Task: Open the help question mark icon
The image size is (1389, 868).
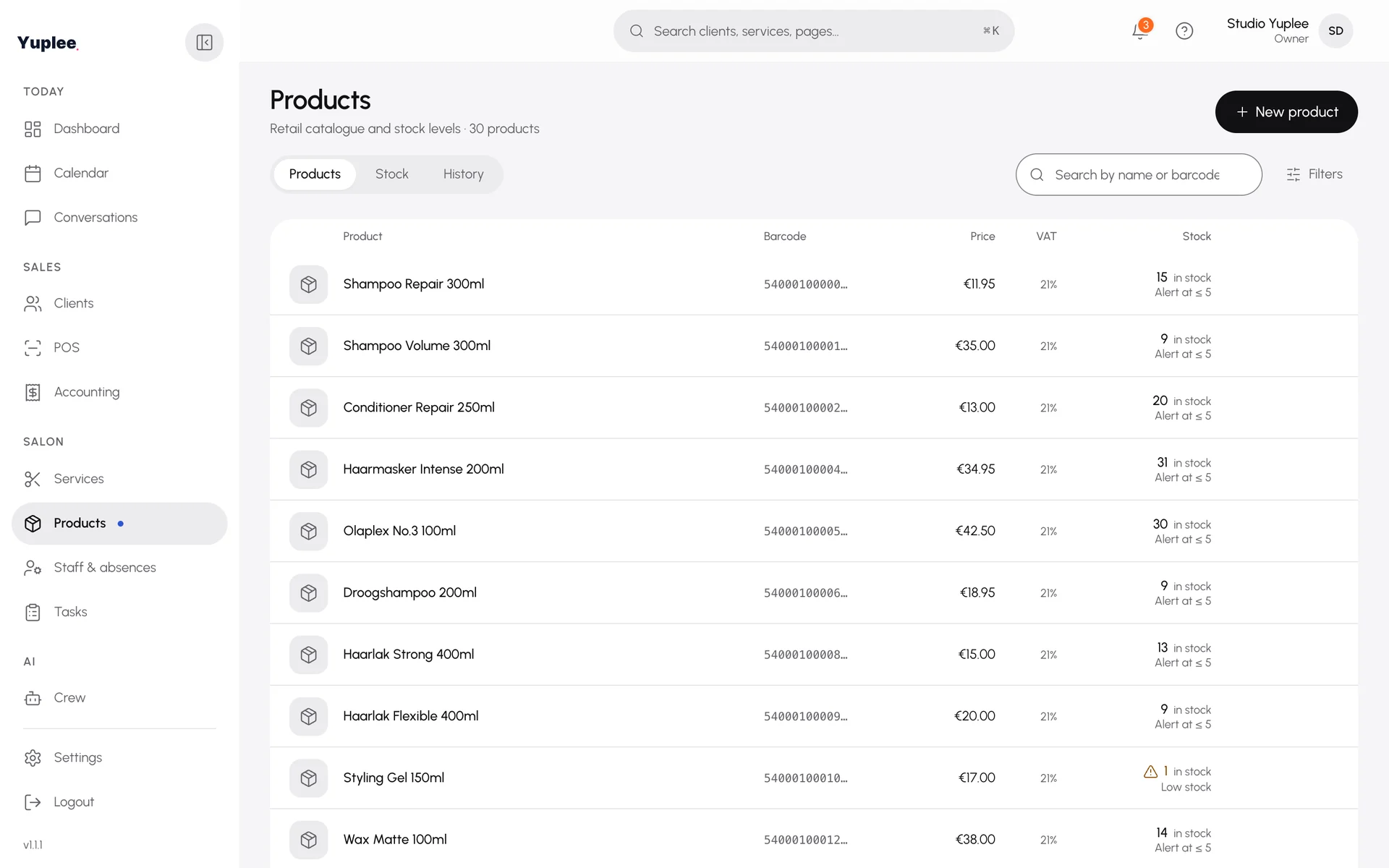Action: click(x=1184, y=31)
